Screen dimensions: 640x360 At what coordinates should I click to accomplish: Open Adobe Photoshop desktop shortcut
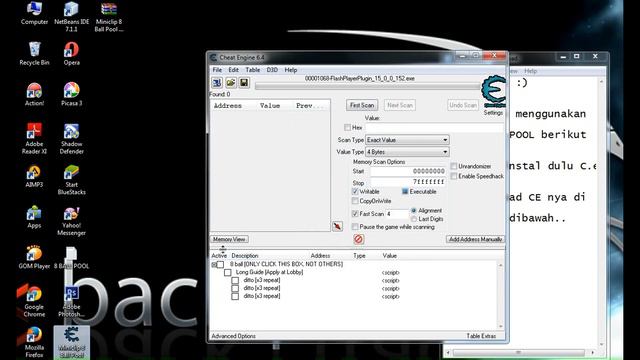pos(71,302)
